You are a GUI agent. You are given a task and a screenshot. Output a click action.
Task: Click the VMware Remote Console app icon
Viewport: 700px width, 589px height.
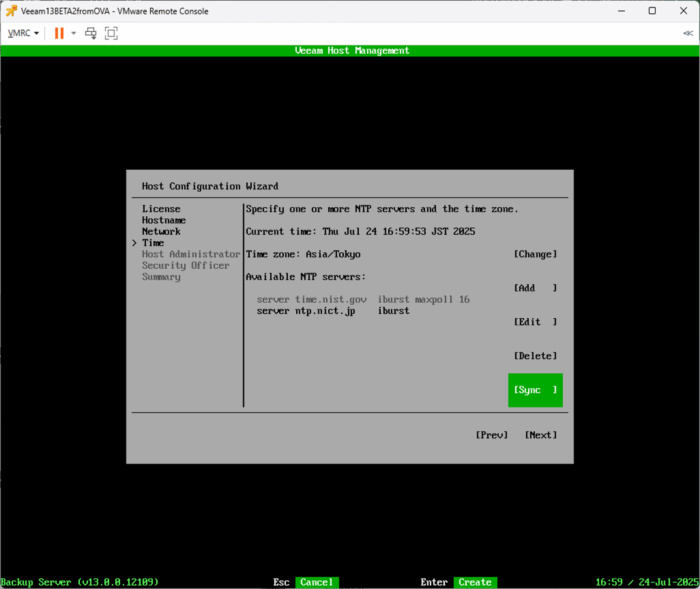point(11,11)
